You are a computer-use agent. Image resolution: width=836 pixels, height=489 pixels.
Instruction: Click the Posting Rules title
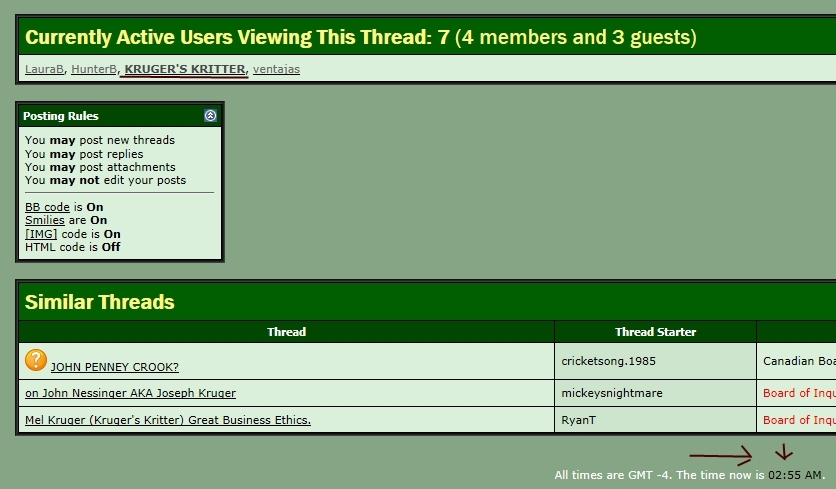61,116
